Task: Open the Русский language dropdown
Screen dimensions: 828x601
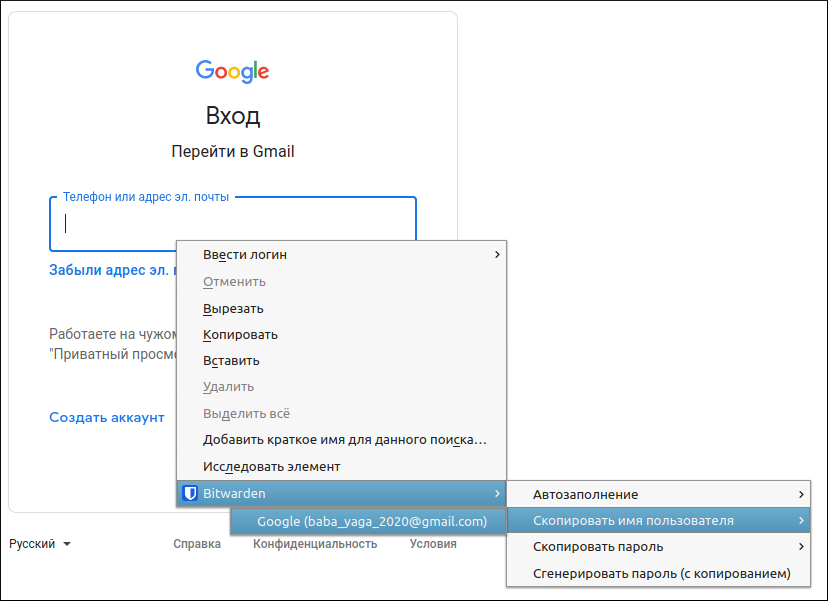Action: point(40,544)
